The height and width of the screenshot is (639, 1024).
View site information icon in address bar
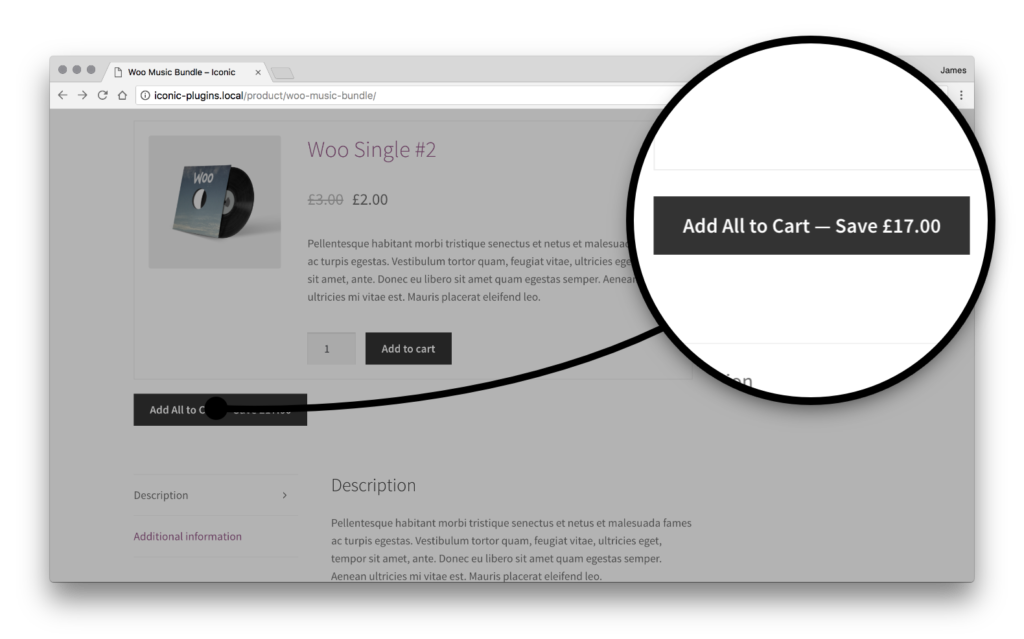click(x=145, y=96)
